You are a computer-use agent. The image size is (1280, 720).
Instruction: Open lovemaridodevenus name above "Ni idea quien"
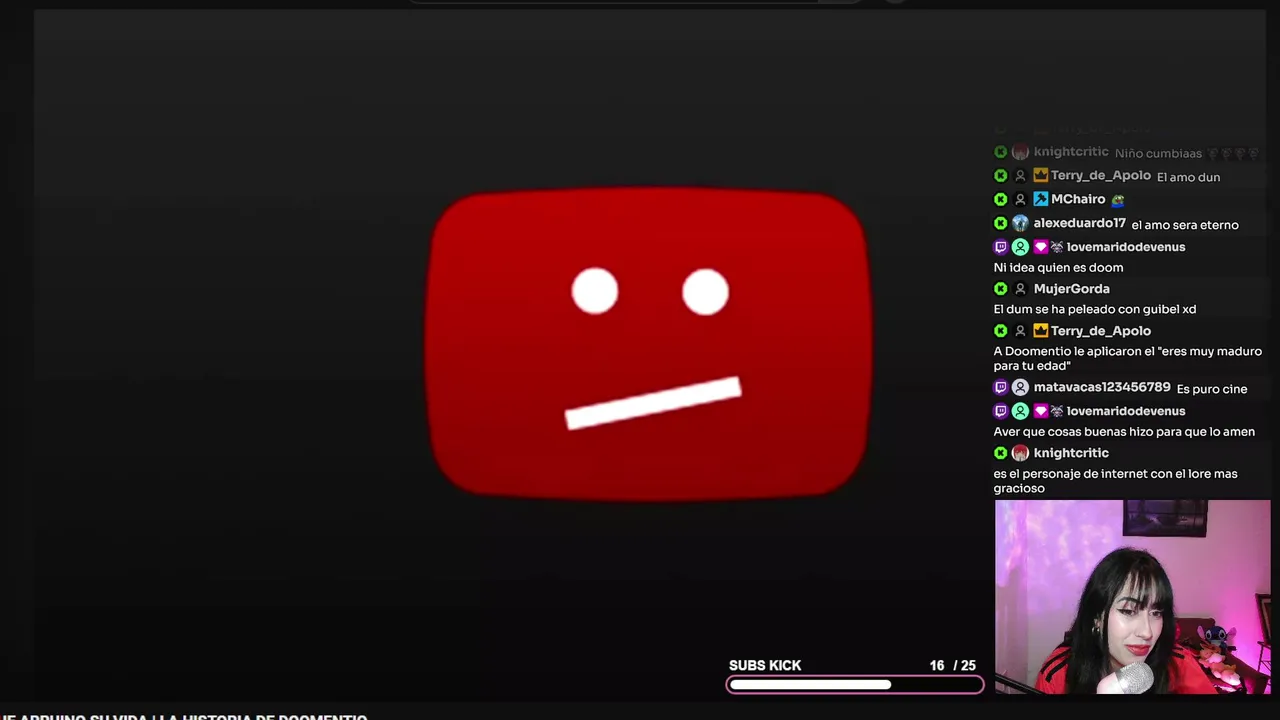tap(1126, 247)
